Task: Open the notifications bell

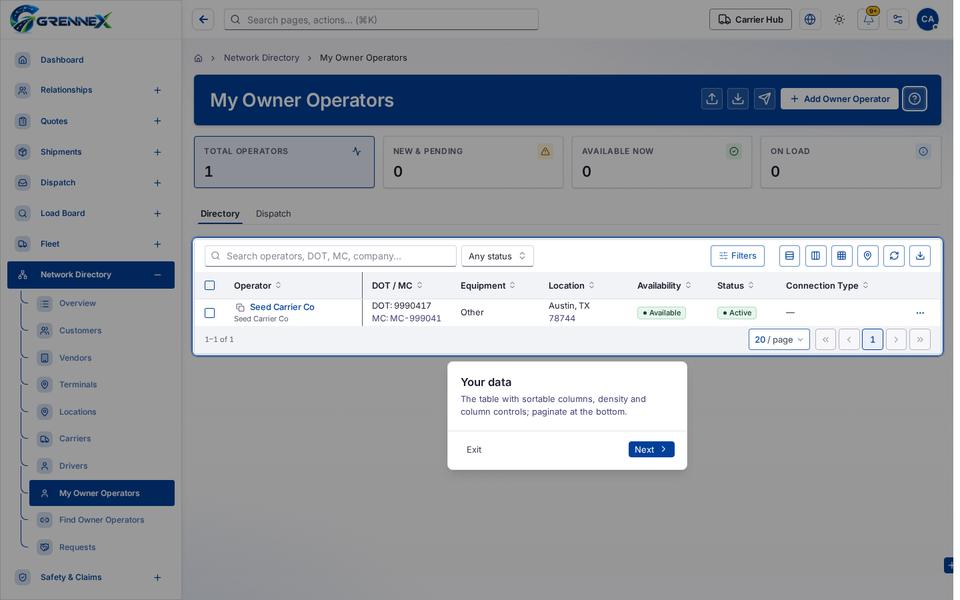Action: coord(868,20)
